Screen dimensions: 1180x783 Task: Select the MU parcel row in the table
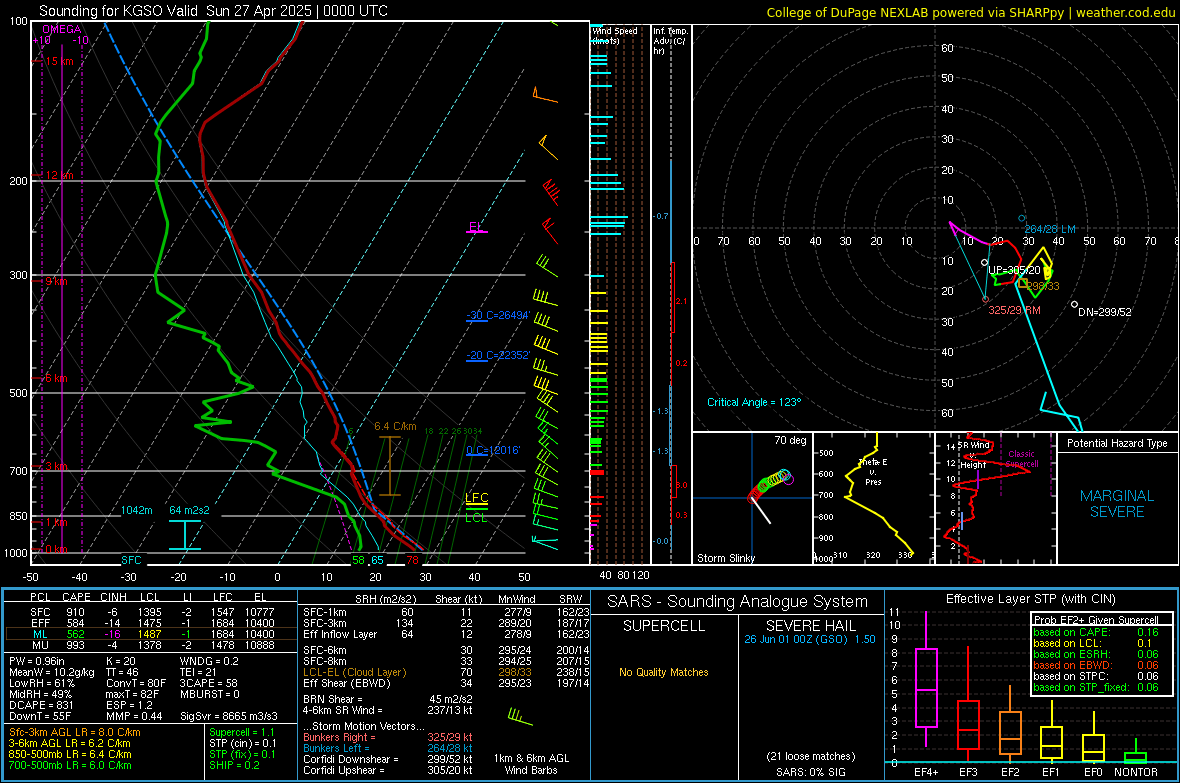click(150, 645)
